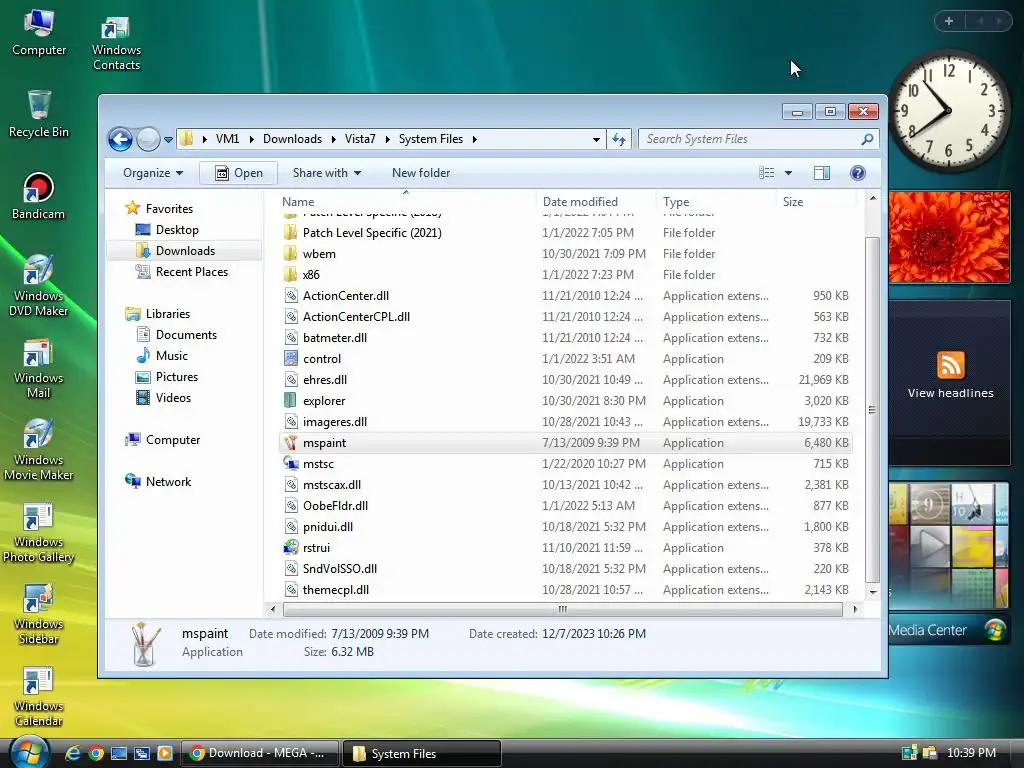Open the recent pages dropdown arrow
The image size is (1024, 768).
coord(168,140)
